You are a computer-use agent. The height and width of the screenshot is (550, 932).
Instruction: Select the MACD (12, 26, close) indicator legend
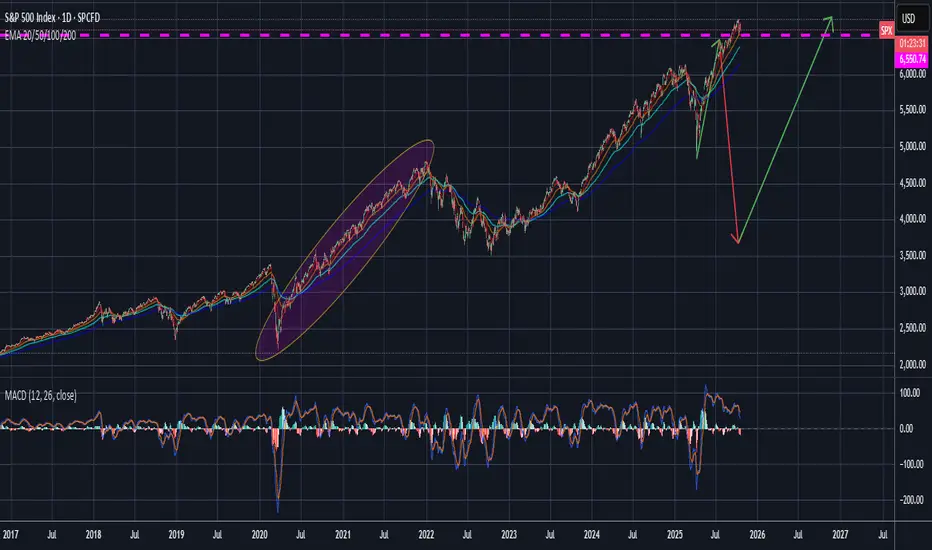(40, 395)
